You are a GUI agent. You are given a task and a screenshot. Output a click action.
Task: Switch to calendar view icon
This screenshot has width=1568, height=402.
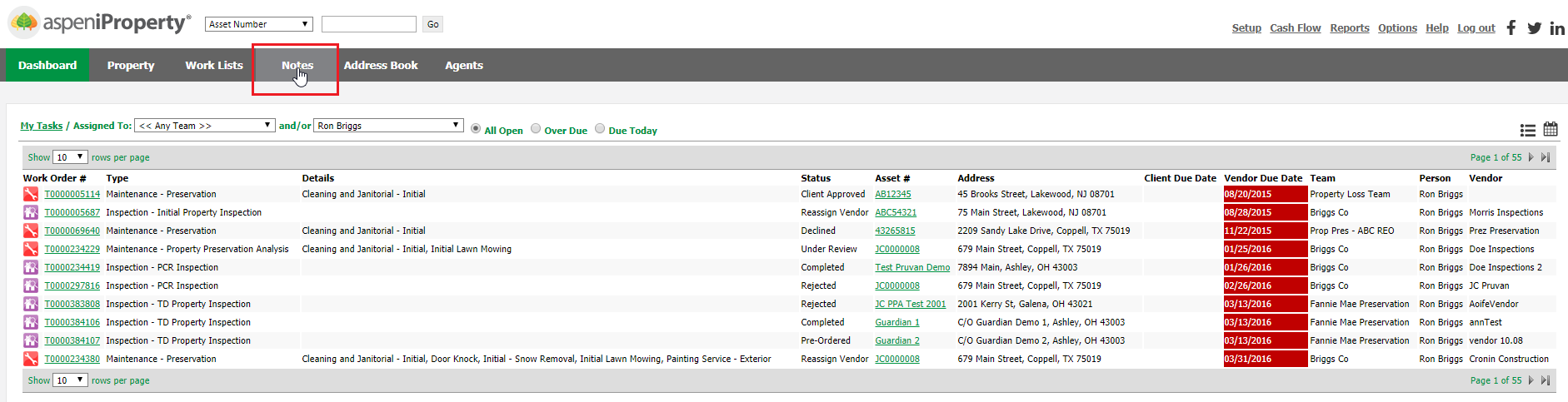1551,129
